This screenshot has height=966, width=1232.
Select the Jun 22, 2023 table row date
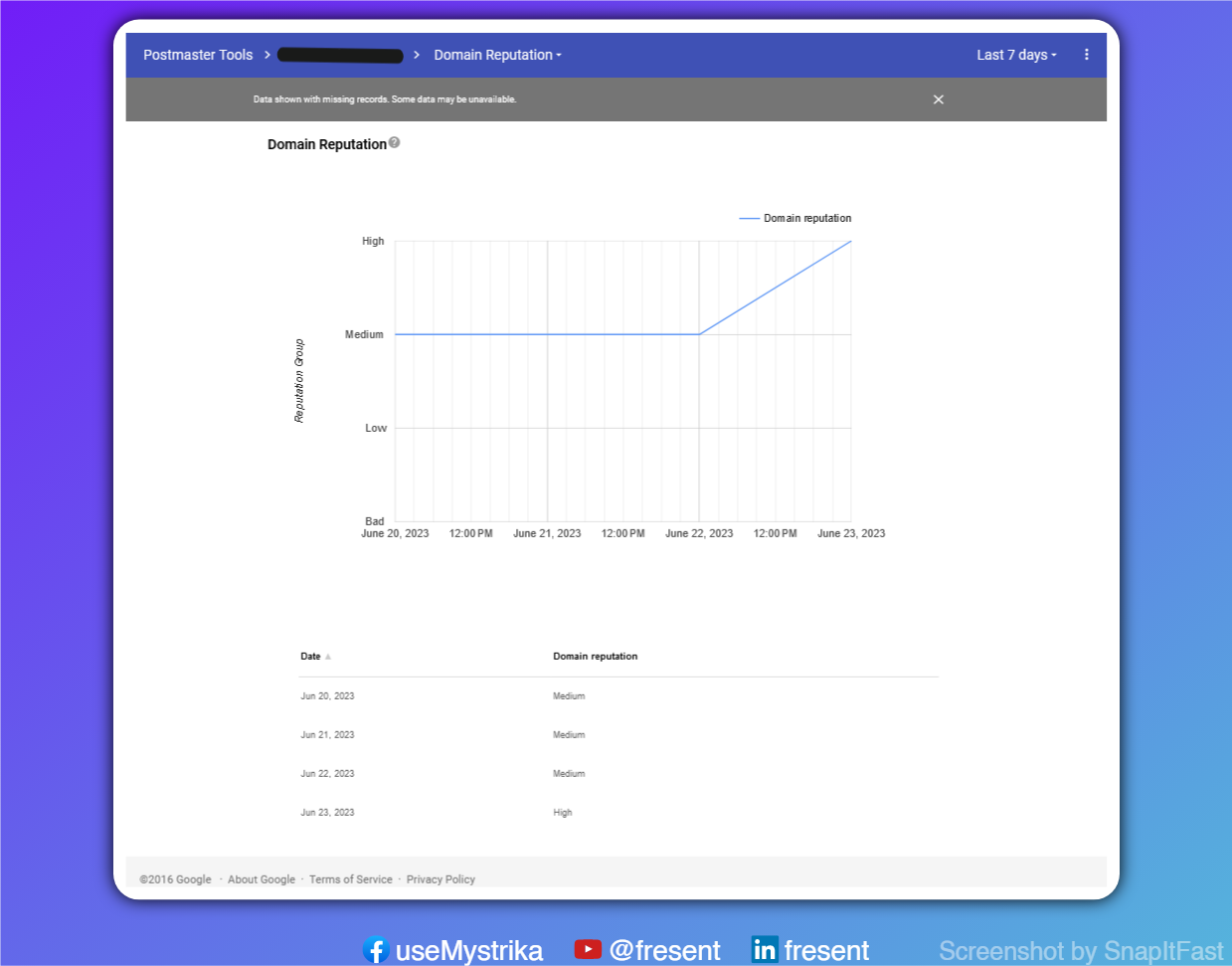pos(327,774)
